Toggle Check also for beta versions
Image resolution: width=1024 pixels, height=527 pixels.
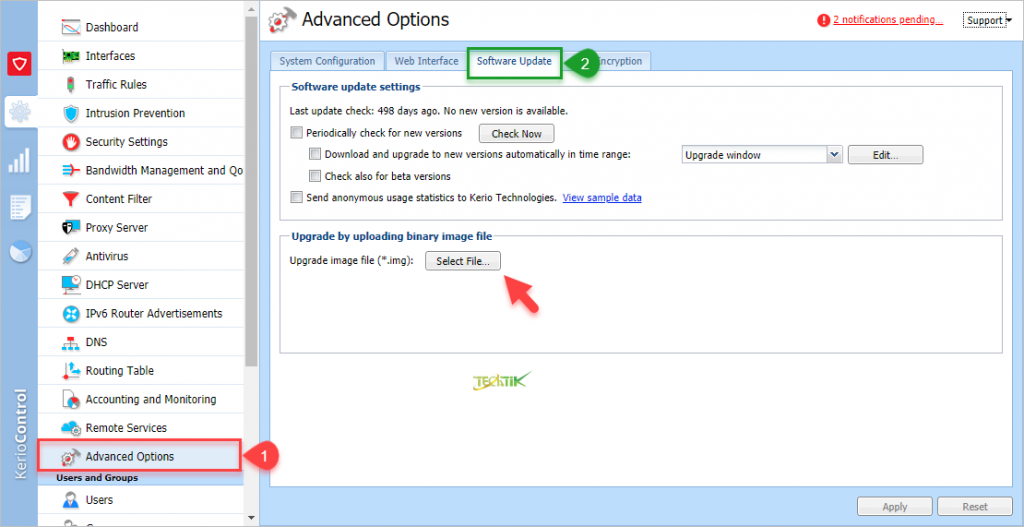pyautogui.click(x=315, y=176)
